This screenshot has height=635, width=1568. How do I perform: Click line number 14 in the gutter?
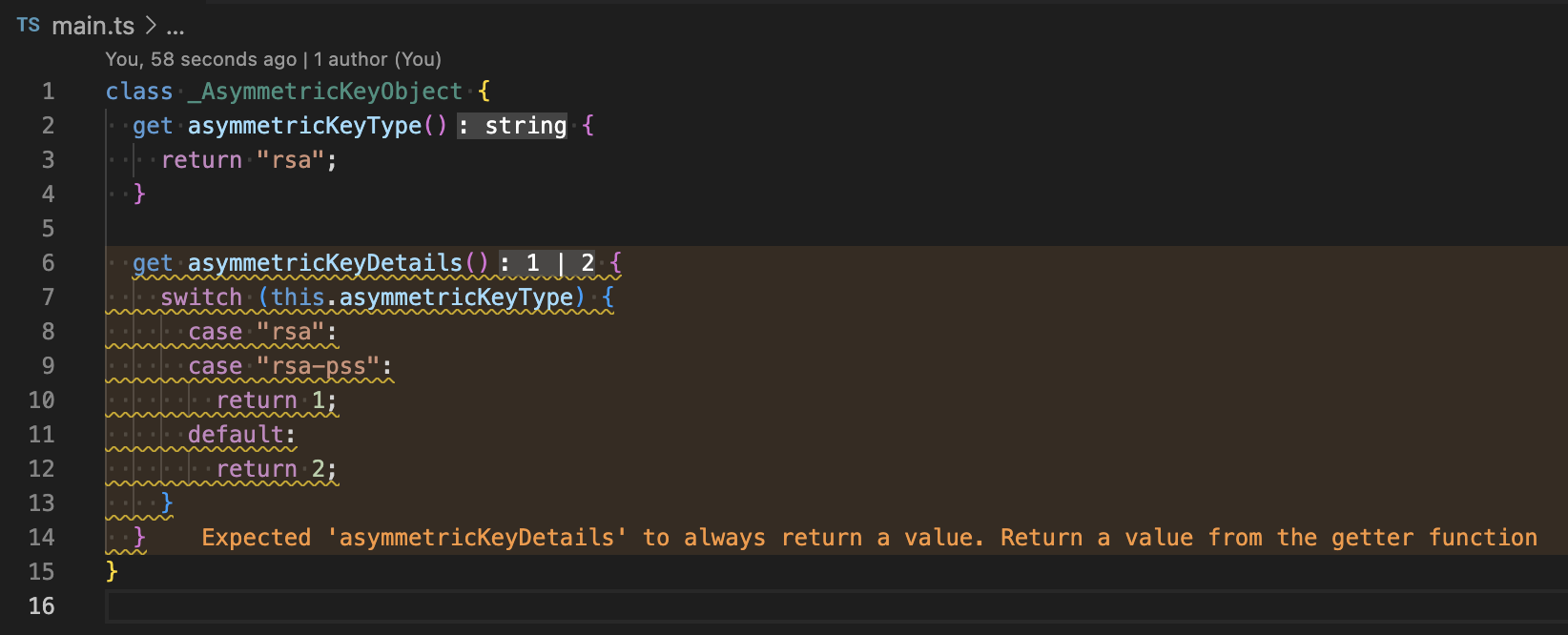point(42,538)
